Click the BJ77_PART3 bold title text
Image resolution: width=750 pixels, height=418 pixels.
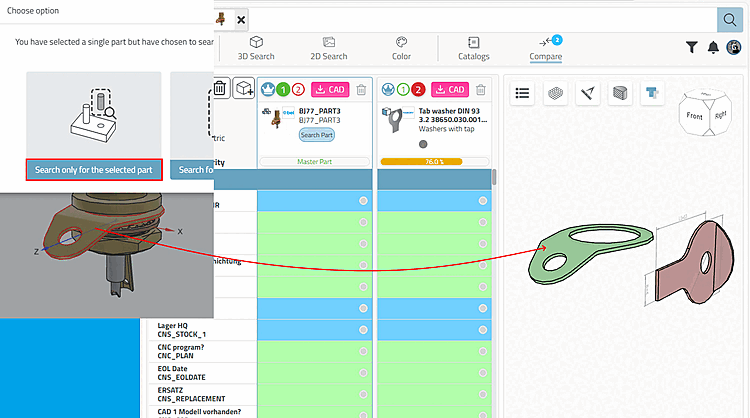click(320, 110)
